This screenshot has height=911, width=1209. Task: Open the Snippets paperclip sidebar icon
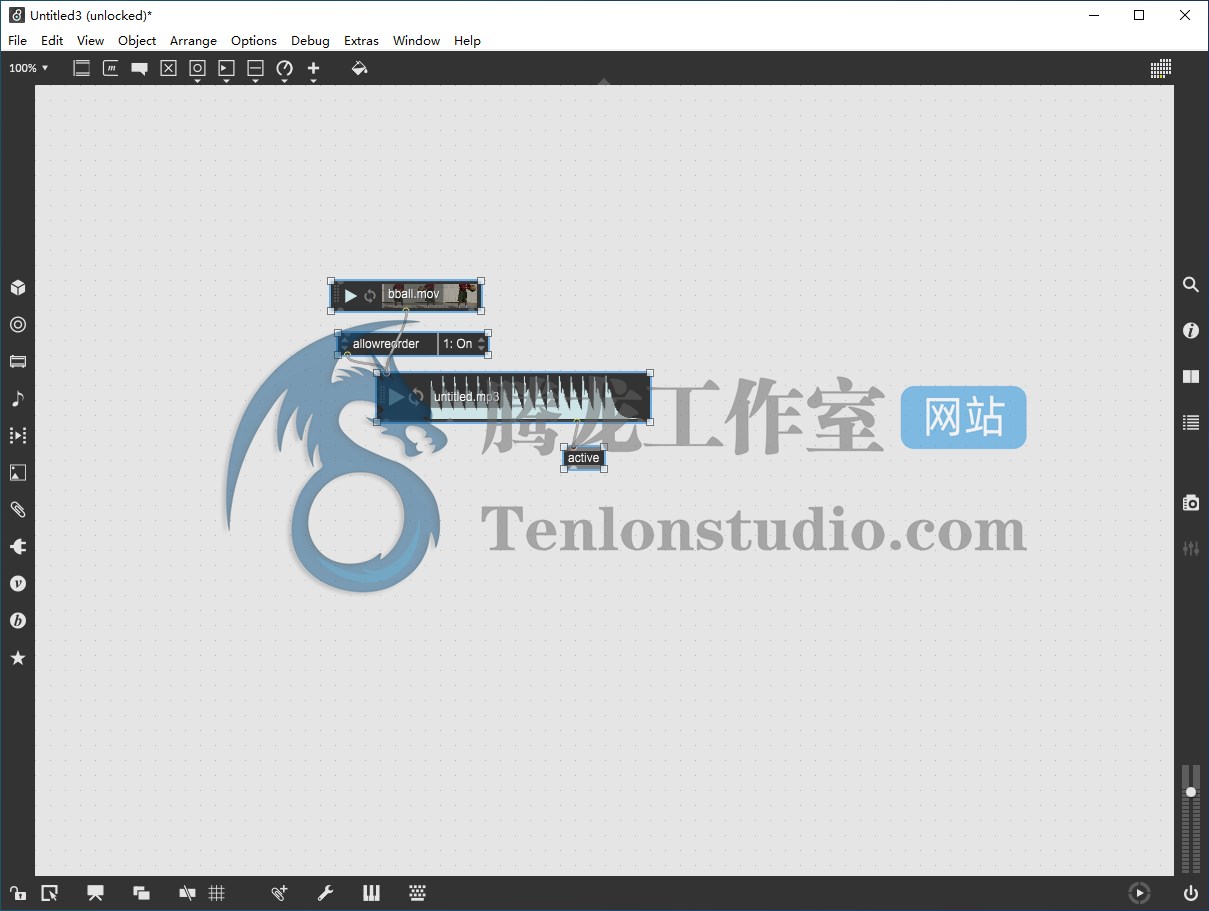tap(17, 510)
